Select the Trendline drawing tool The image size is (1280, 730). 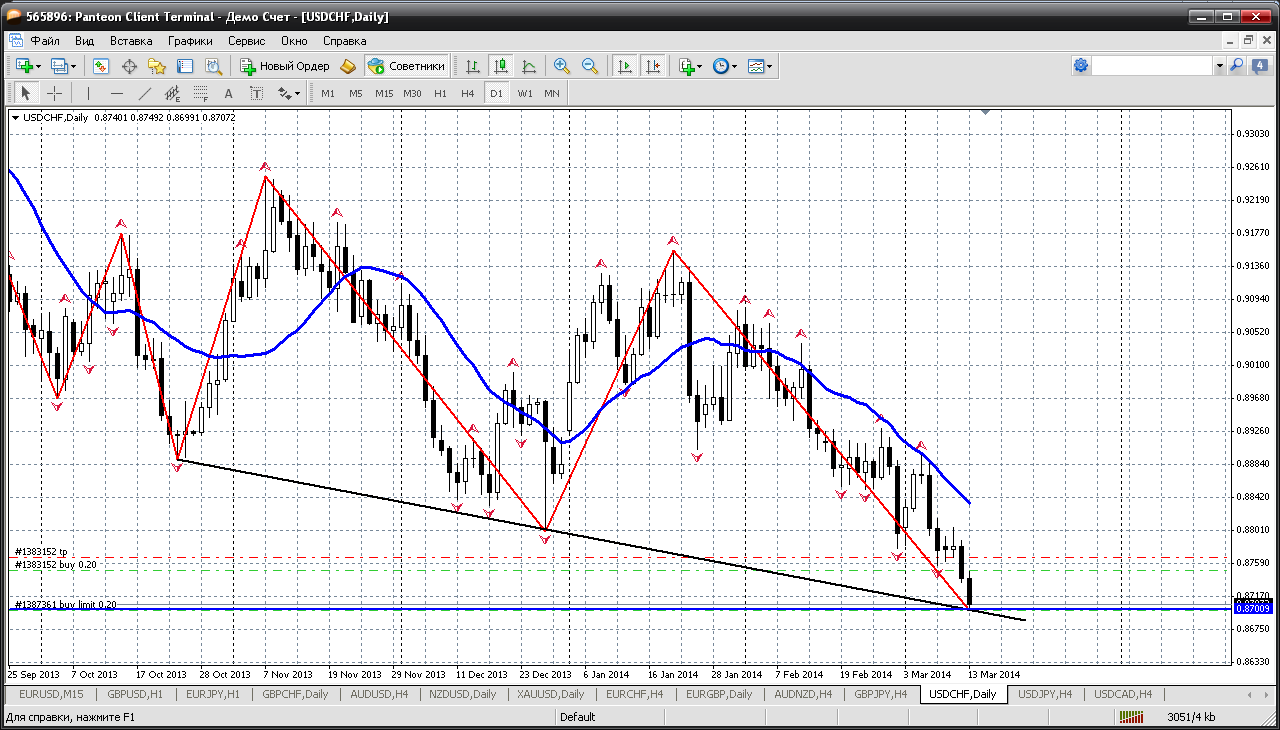(x=144, y=93)
